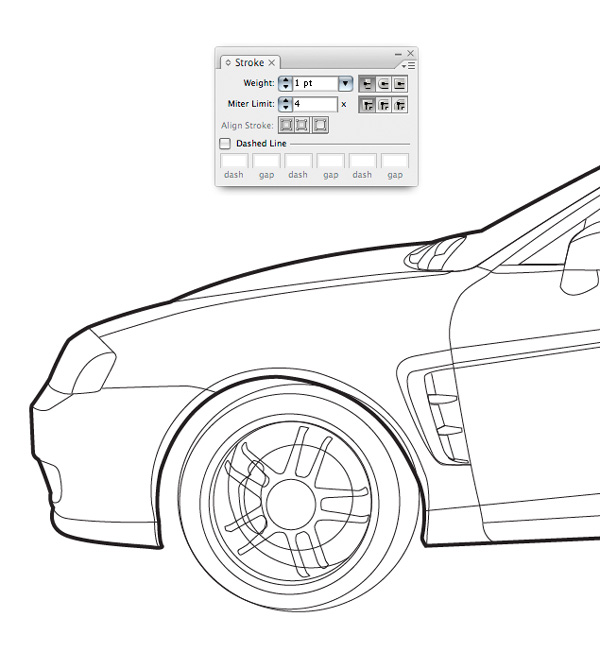
Task: Choose the Miter Join corner icon
Action: point(367,104)
